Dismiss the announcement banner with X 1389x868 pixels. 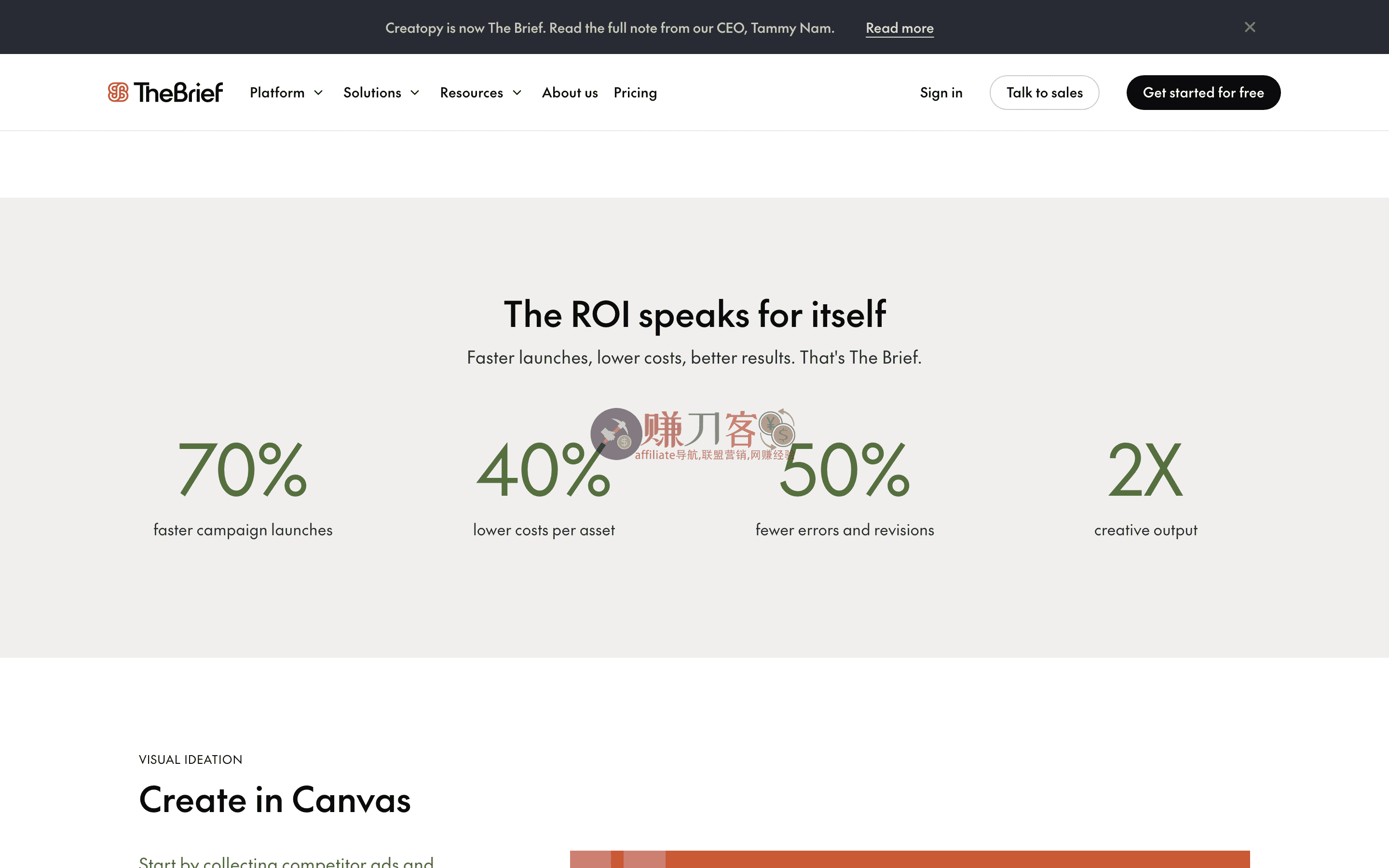coord(1250,27)
